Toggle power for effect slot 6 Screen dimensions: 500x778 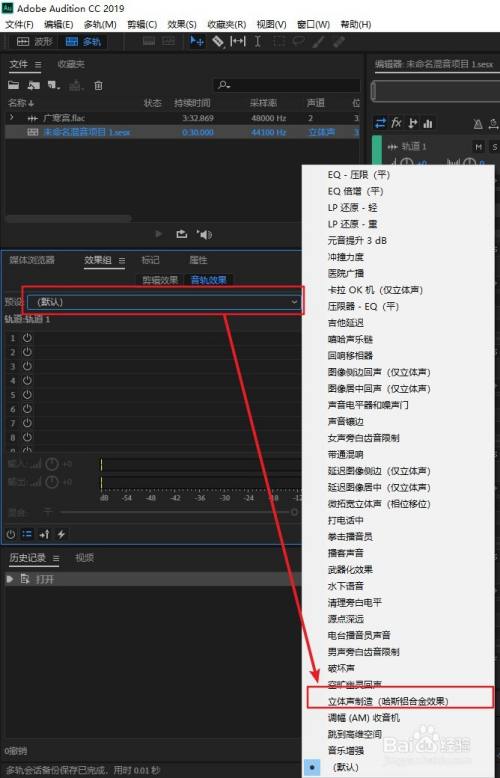click(27, 409)
